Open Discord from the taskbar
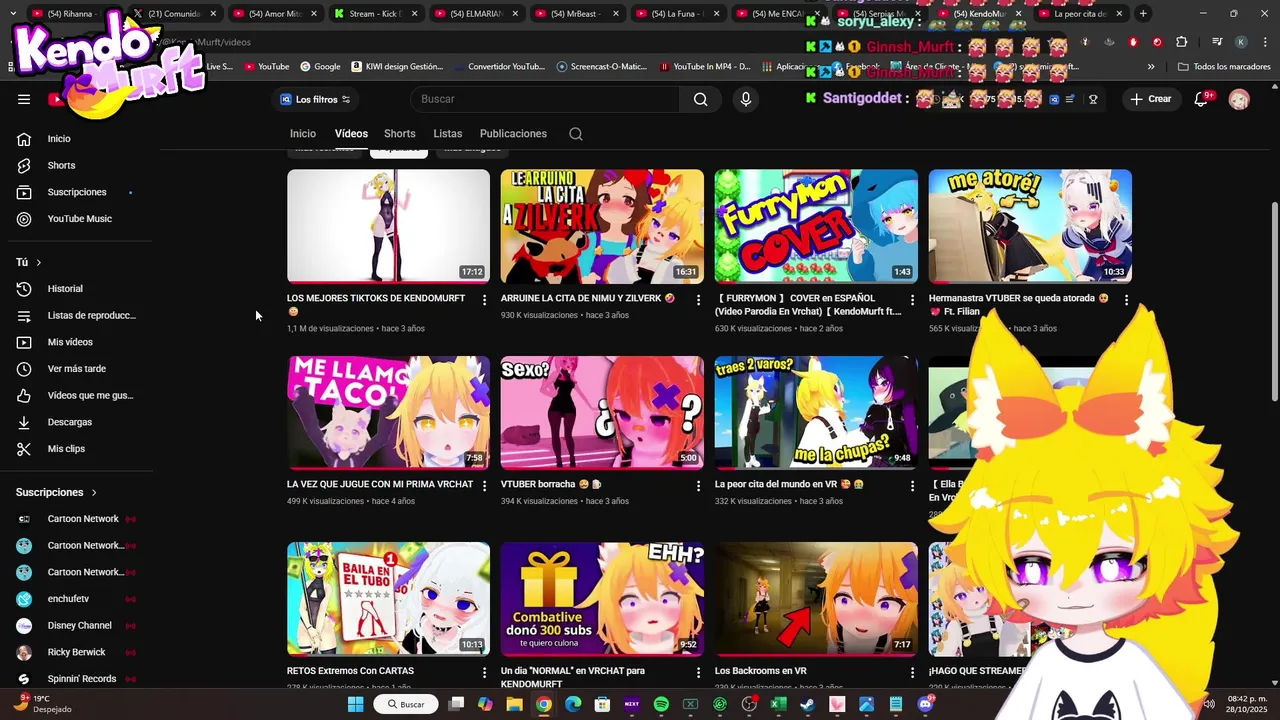Image resolution: width=1280 pixels, height=720 pixels. click(x=925, y=704)
